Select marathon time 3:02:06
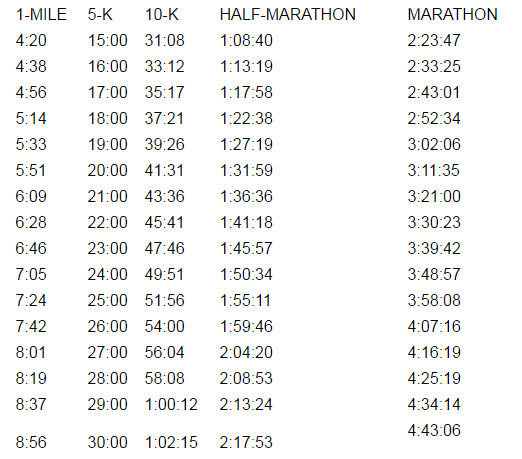 point(434,145)
